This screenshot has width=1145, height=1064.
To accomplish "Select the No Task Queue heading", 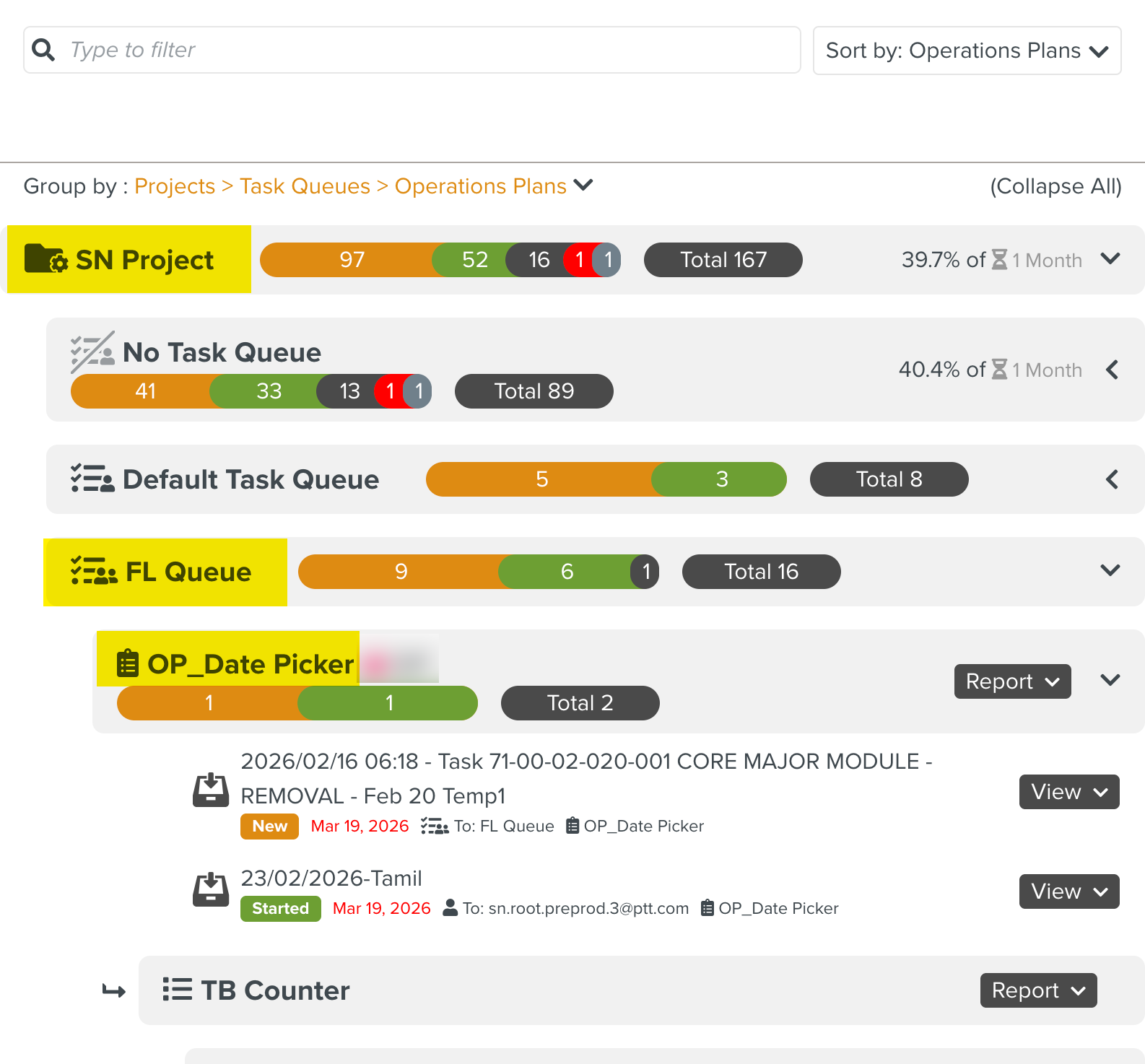I will 222,352.
